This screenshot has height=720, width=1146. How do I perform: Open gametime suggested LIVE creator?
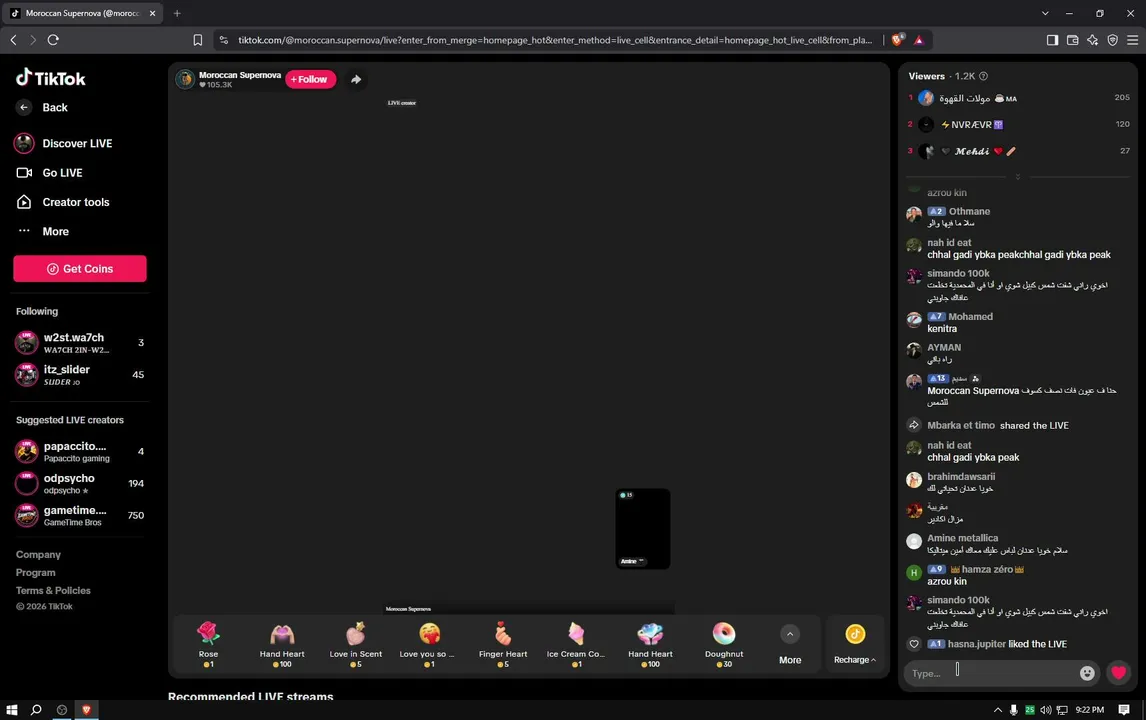coord(80,515)
